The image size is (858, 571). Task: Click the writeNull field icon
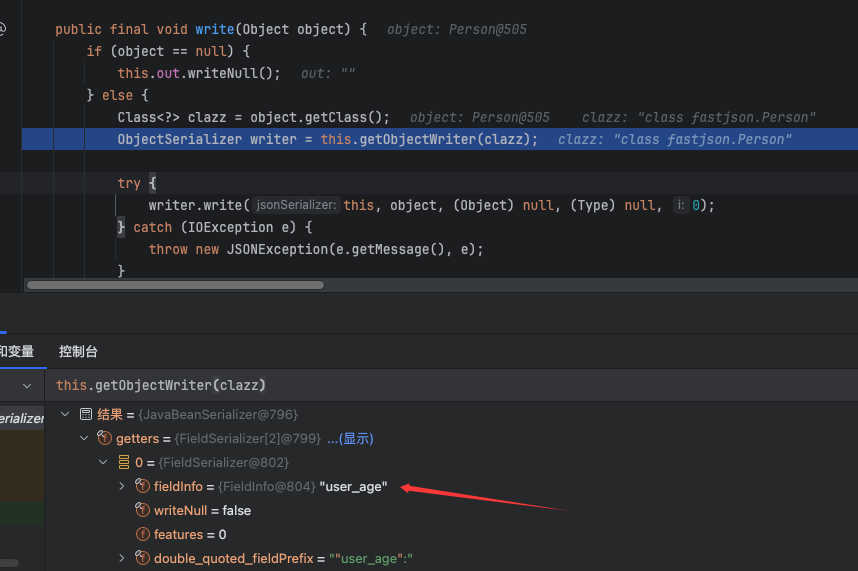[142, 510]
